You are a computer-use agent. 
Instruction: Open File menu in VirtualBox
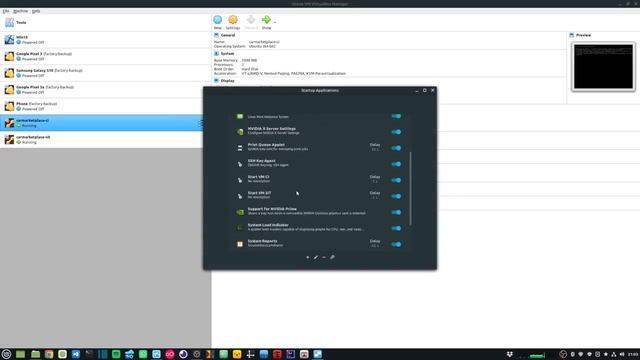tap(6, 11)
